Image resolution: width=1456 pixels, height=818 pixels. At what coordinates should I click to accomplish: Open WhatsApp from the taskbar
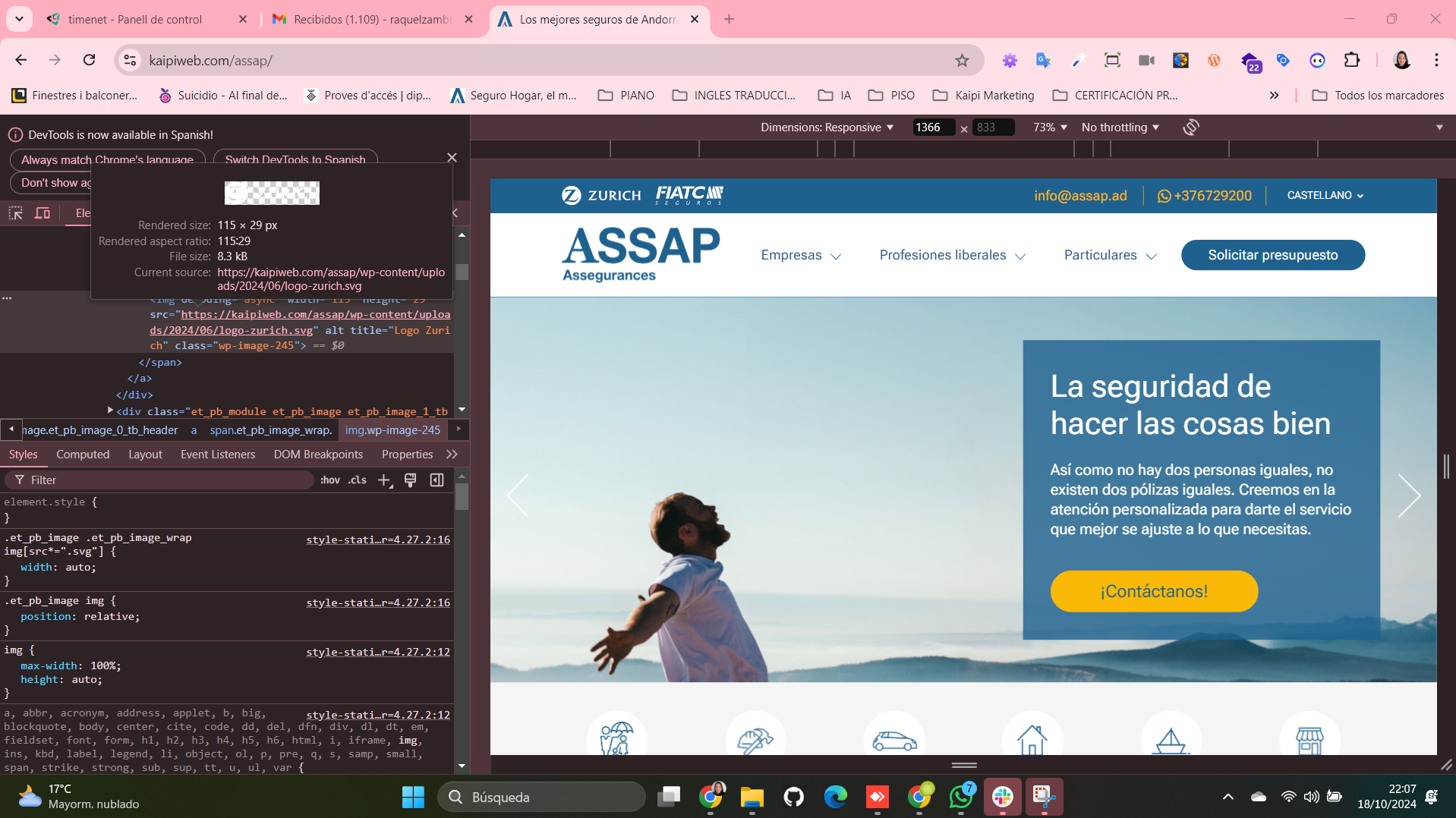961,797
